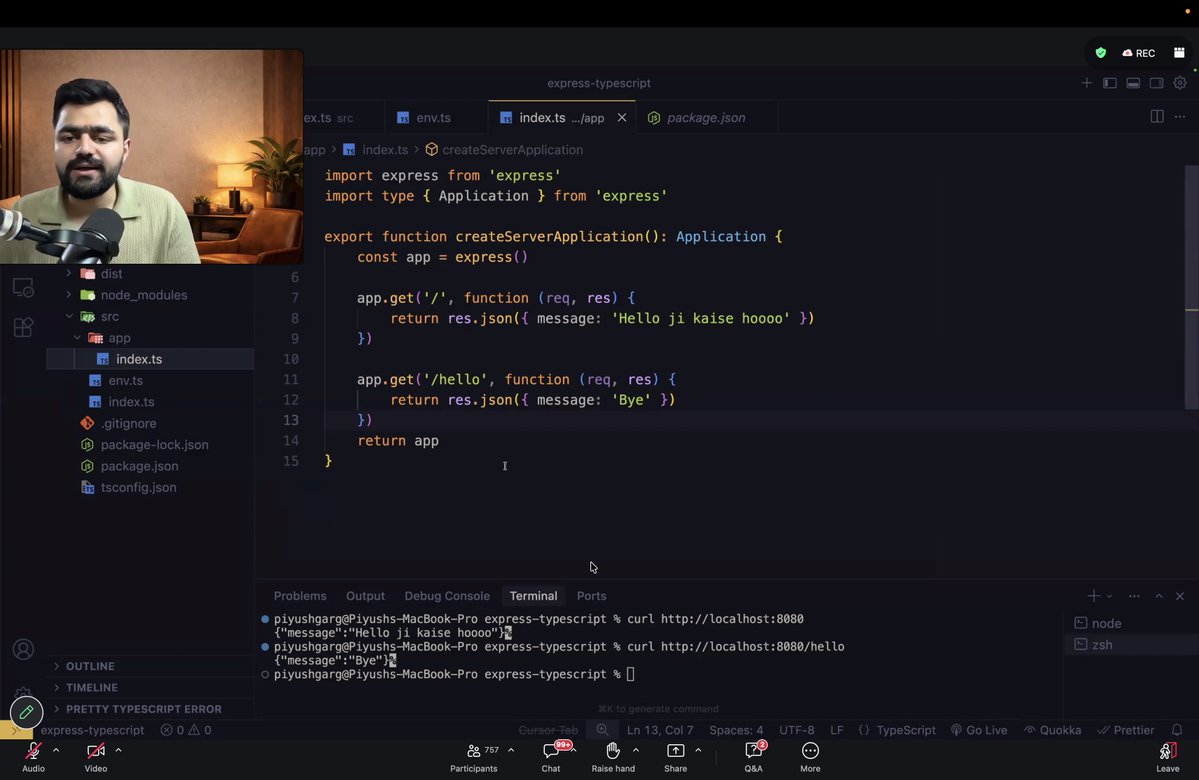
Task: Leave the Zoom meeting
Action: (x=1167, y=756)
